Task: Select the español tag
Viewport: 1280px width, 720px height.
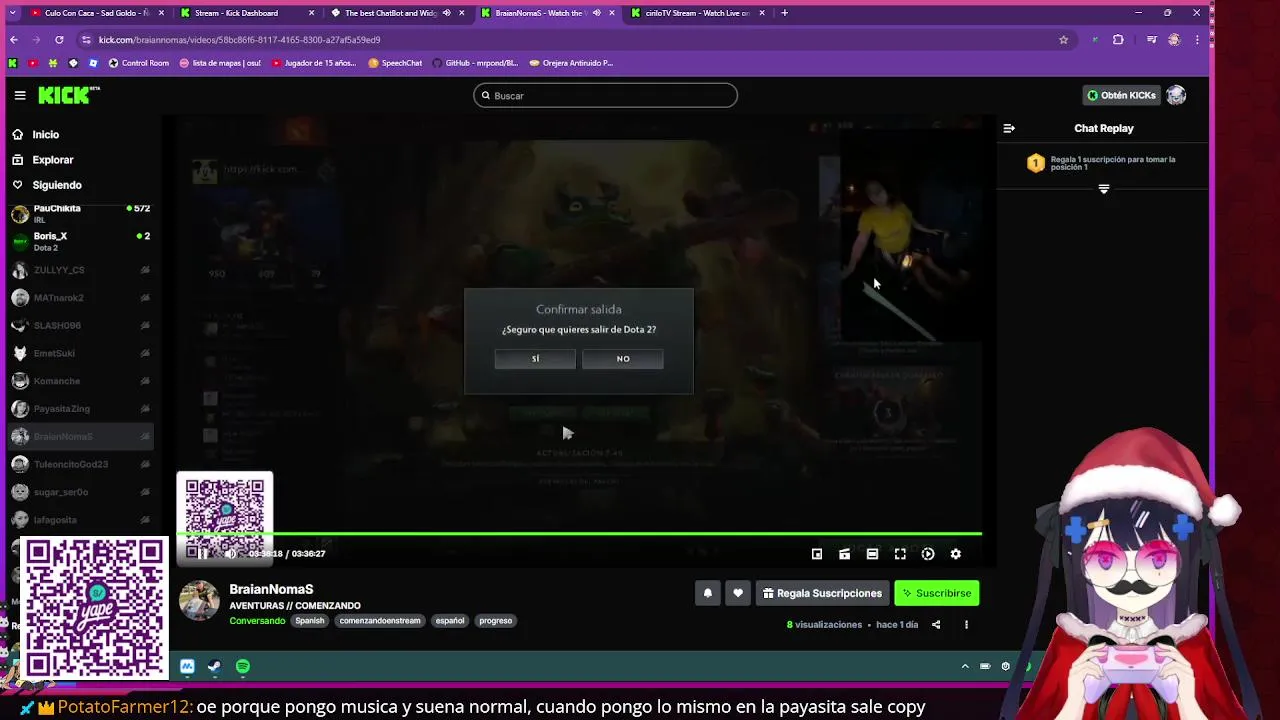Action: pyautogui.click(x=450, y=621)
